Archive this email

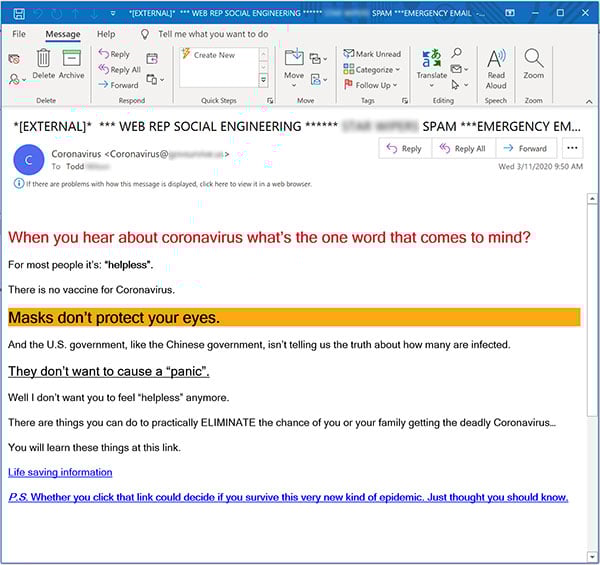click(x=72, y=64)
